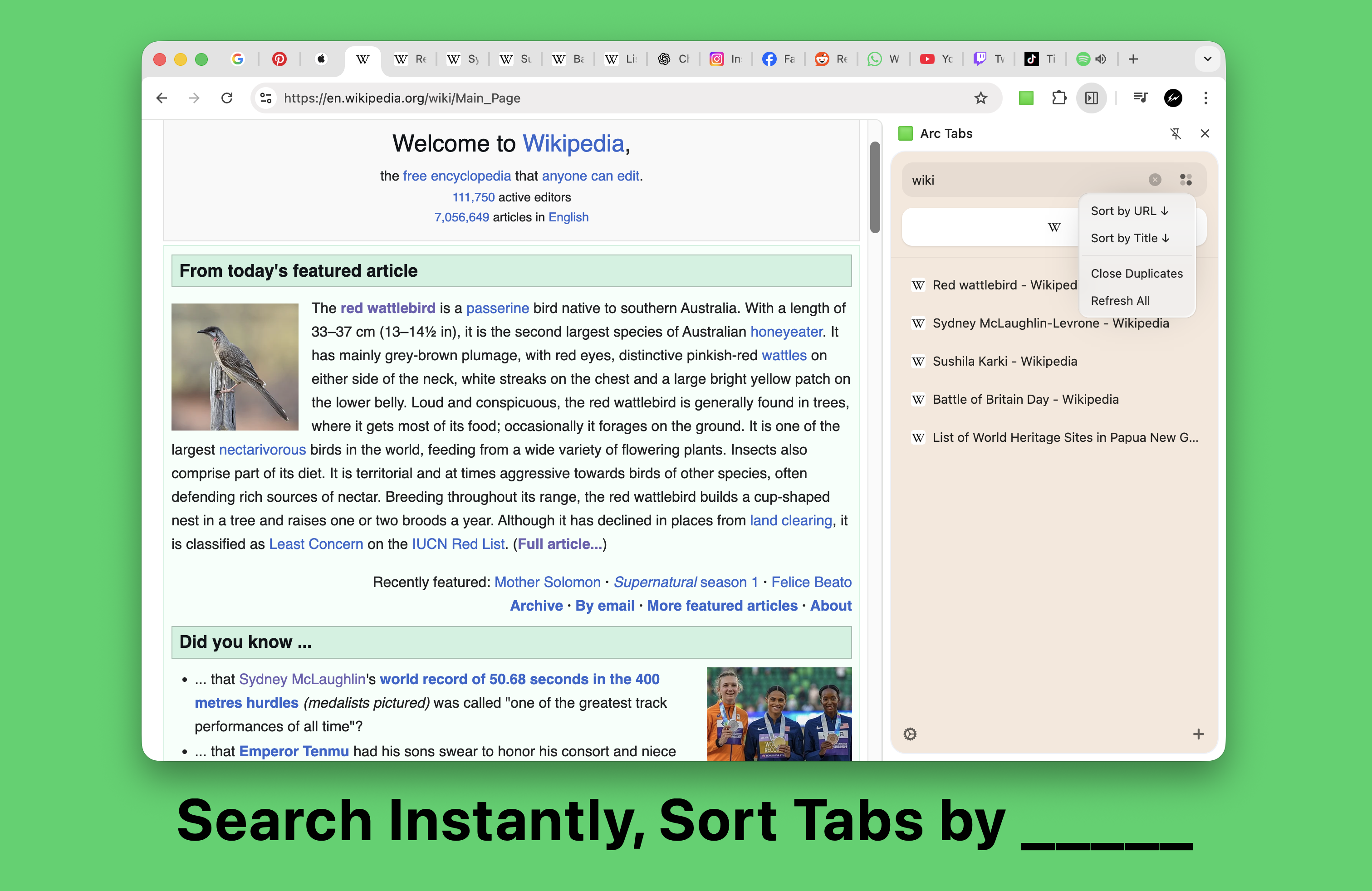
Task: Select Close Duplicates
Action: coord(1137,274)
